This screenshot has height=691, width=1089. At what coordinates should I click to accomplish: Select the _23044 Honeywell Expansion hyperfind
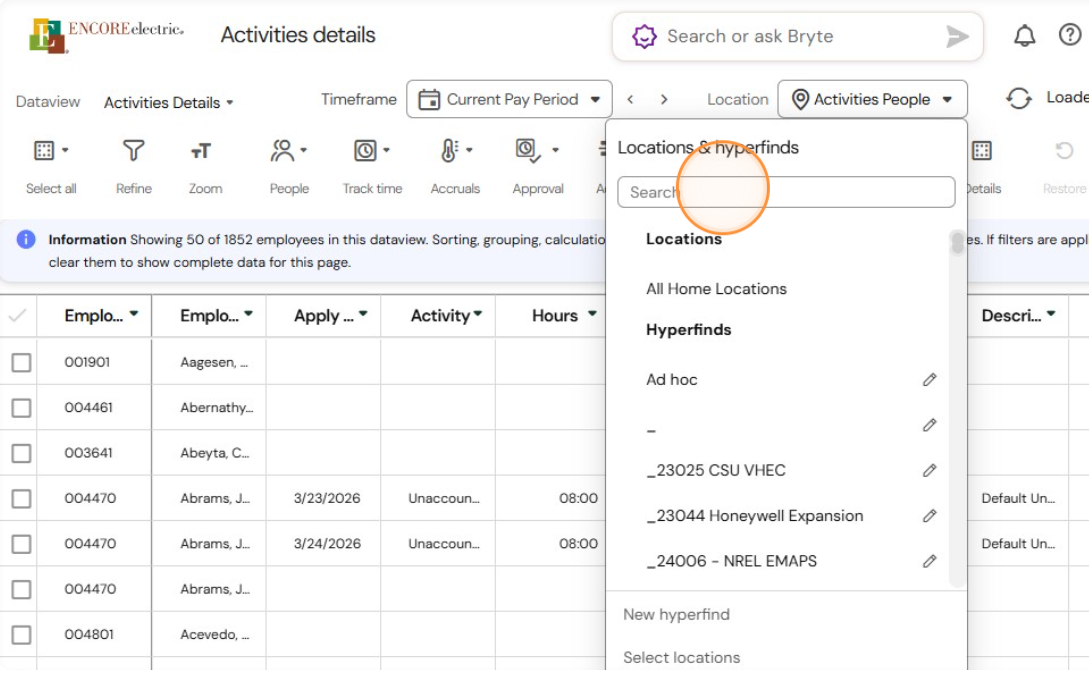click(754, 516)
